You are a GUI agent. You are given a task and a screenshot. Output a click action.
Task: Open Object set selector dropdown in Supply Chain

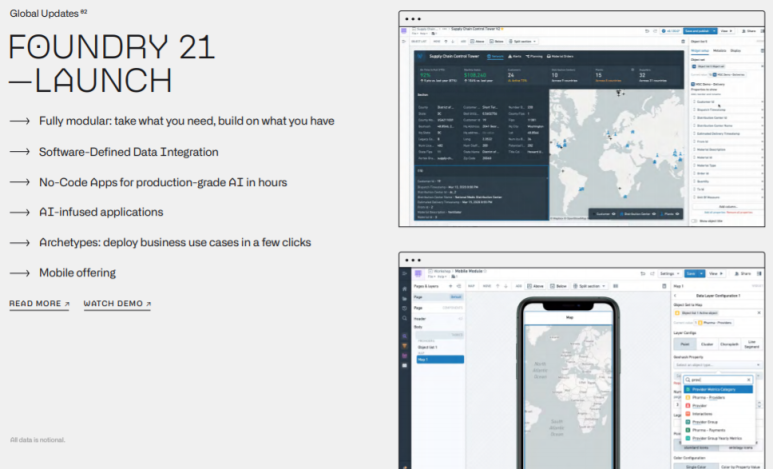728,67
